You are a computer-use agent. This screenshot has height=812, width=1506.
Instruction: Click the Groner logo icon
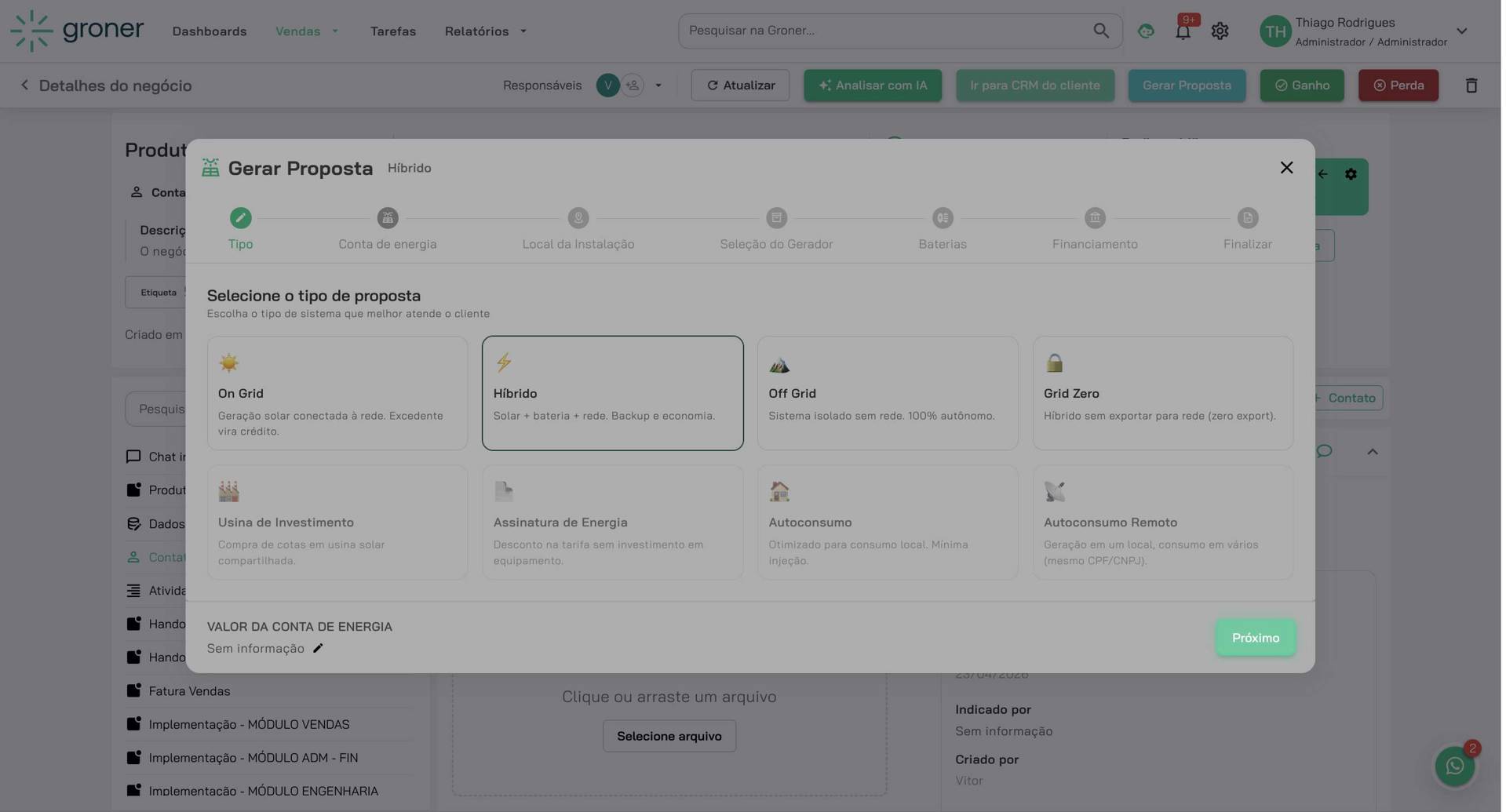coord(32,30)
